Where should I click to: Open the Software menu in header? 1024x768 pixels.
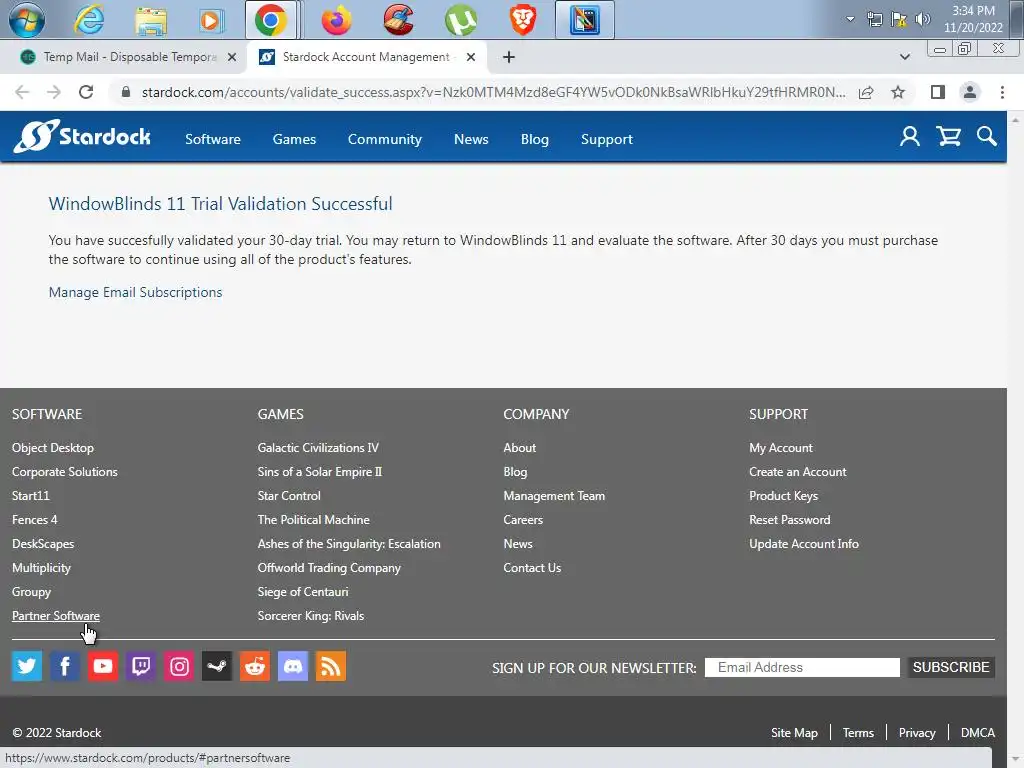tap(213, 139)
